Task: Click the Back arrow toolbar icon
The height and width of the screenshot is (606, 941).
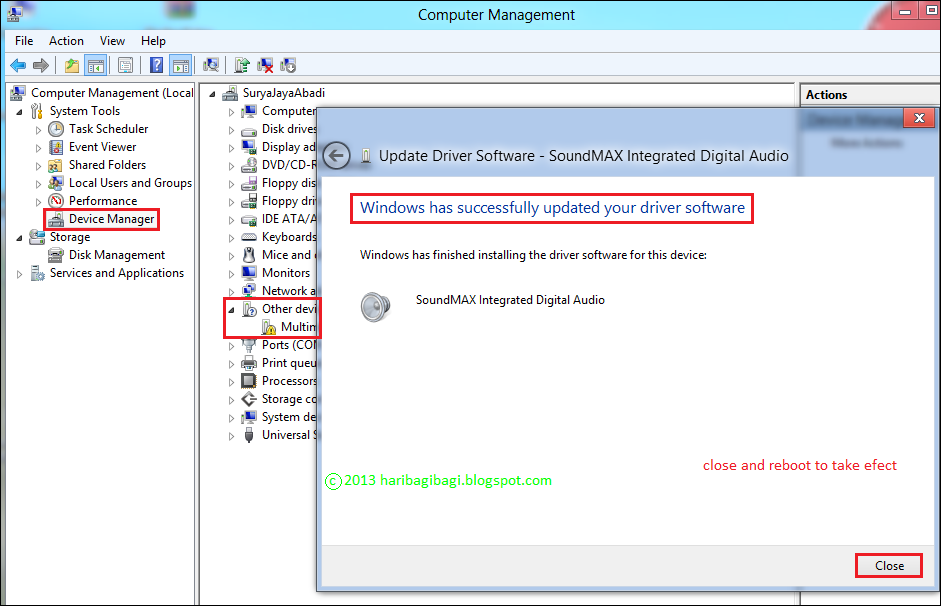Action: [19, 65]
